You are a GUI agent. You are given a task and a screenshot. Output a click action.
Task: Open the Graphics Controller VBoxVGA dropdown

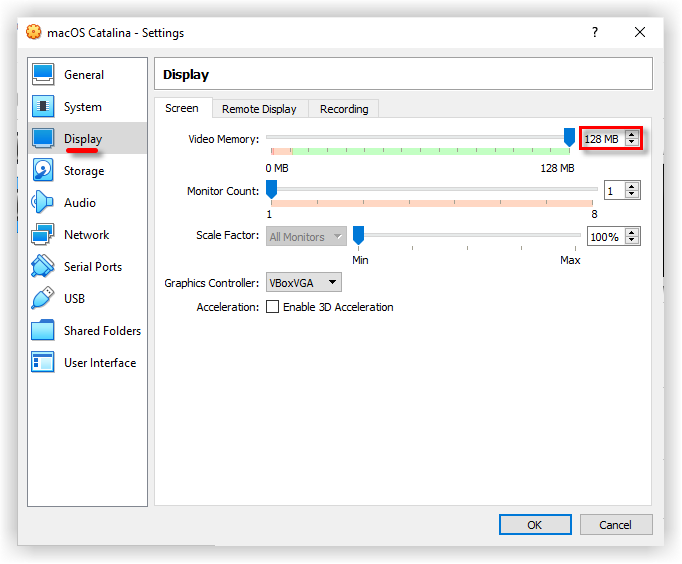coord(304,283)
